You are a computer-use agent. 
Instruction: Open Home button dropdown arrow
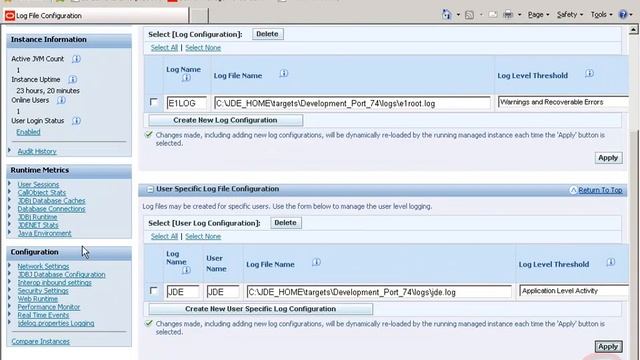(458, 15)
